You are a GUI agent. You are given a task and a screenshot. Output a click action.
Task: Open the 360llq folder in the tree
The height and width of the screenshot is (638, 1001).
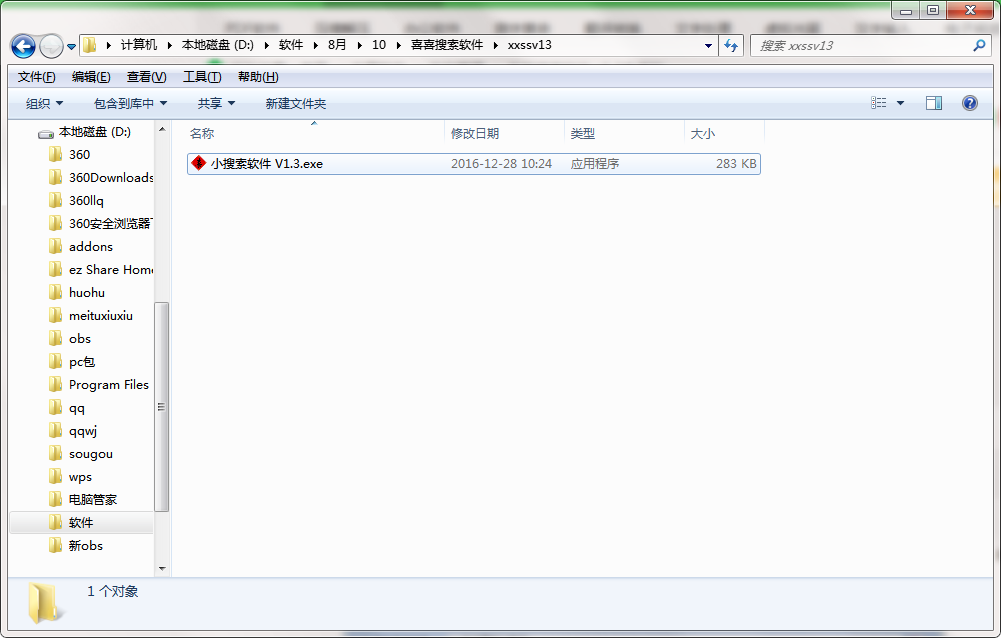pyautogui.click(x=86, y=201)
